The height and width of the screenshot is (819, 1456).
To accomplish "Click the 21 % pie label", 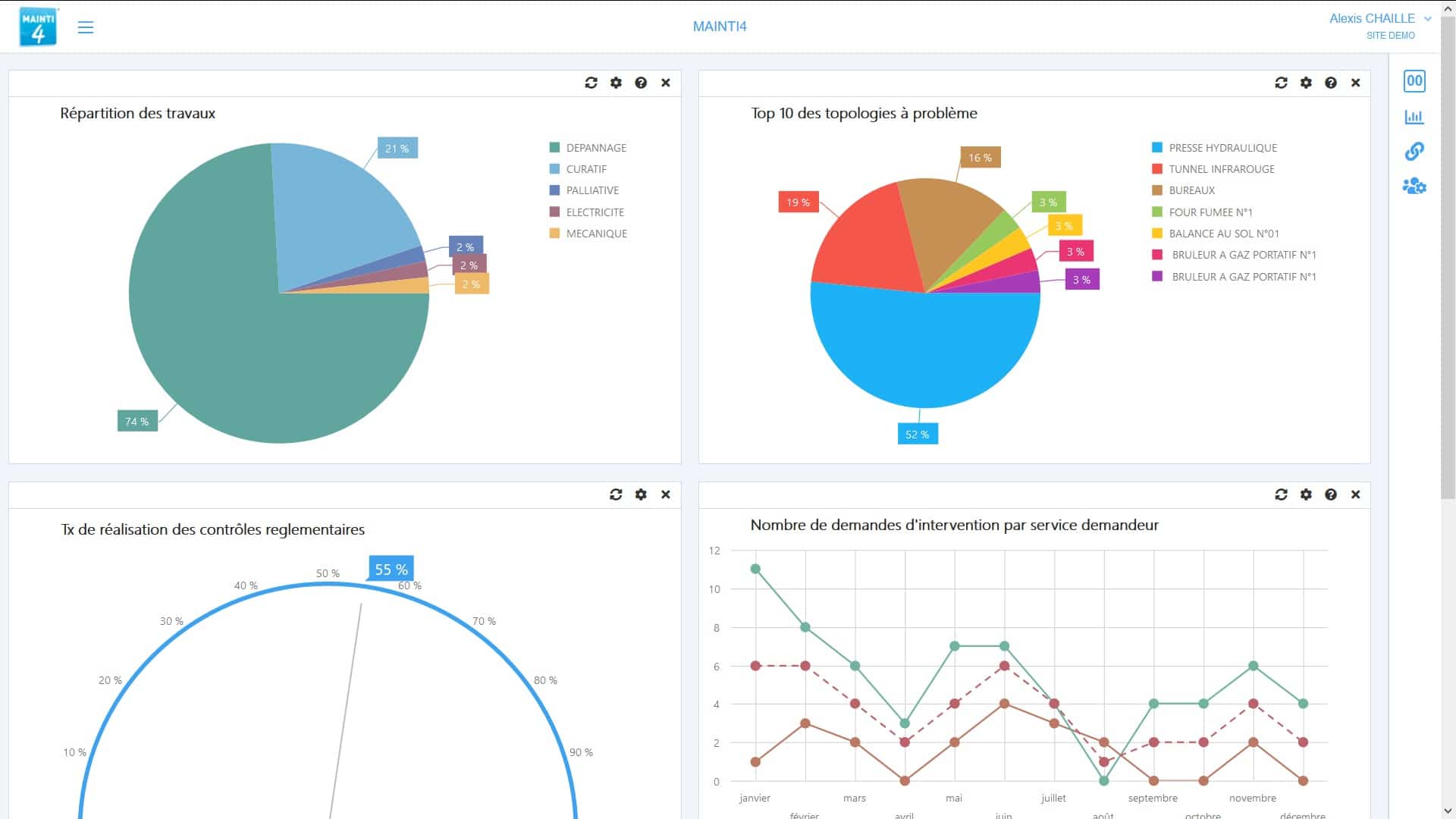I will (x=397, y=148).
